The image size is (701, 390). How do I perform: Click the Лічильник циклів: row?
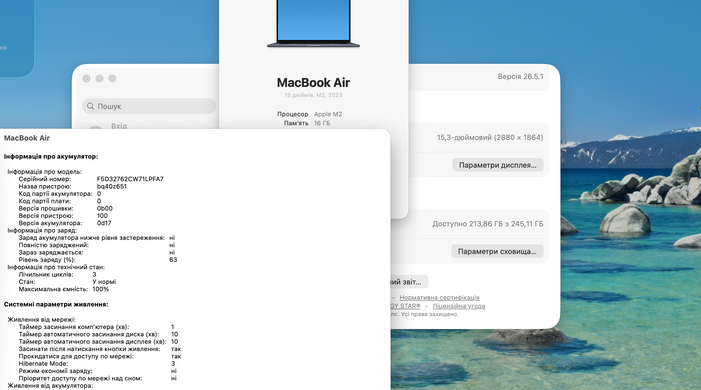[57, 274]
